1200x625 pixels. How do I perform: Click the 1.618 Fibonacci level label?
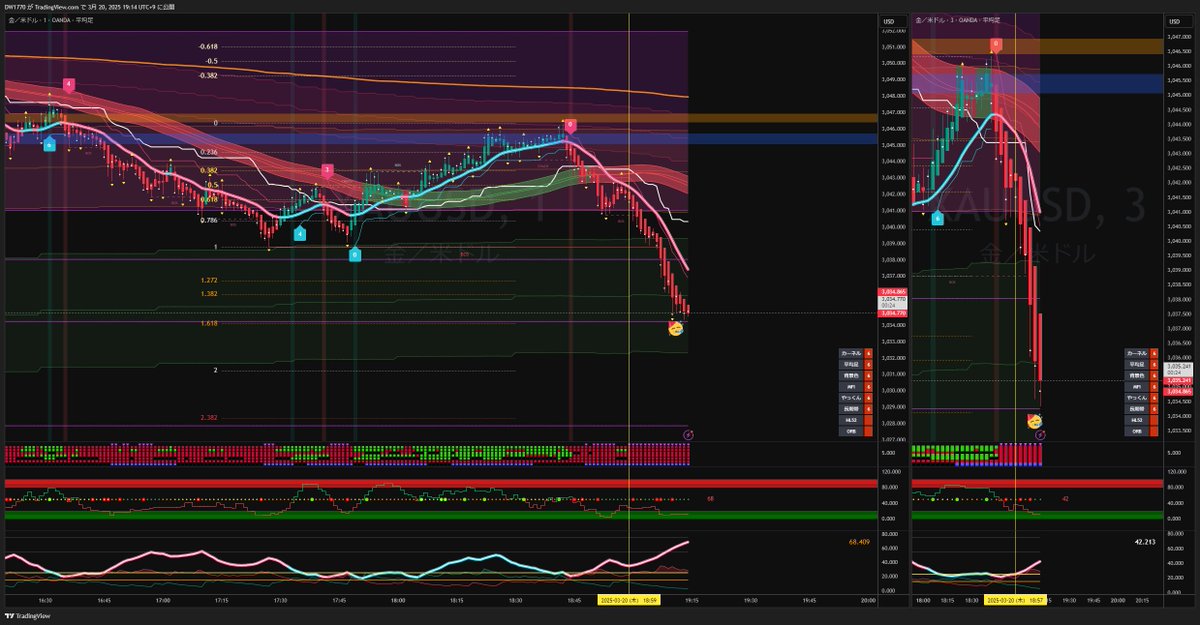(x=208, y=324)
